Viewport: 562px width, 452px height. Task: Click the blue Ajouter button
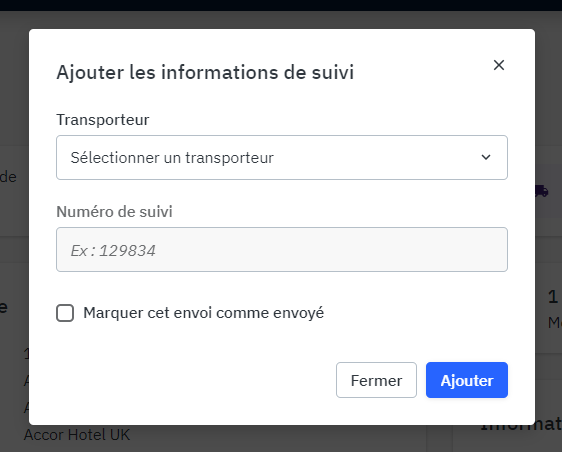(467, 380)
